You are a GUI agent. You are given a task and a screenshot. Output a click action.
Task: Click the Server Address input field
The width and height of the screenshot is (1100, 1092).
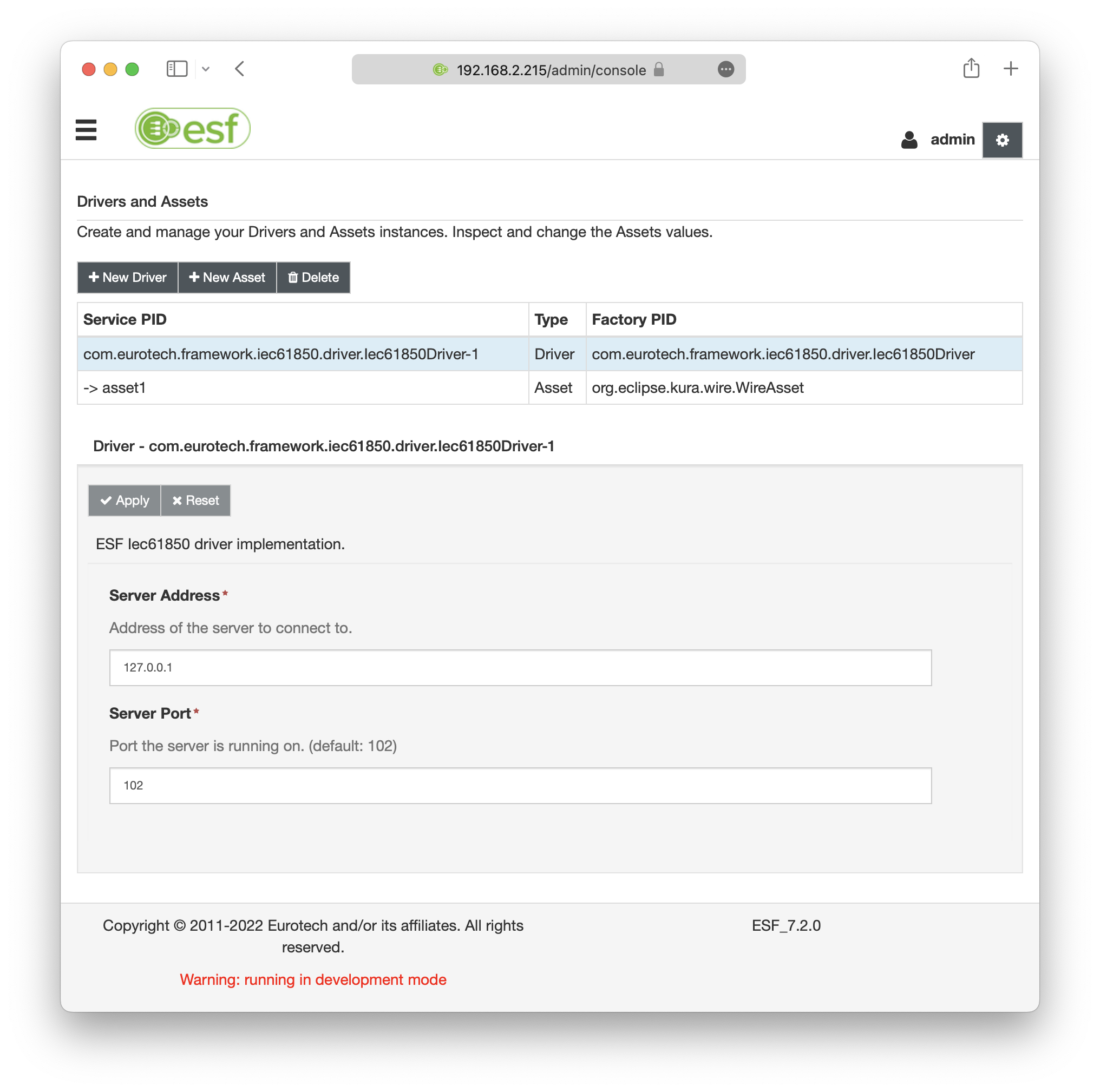tap(520, 668)
